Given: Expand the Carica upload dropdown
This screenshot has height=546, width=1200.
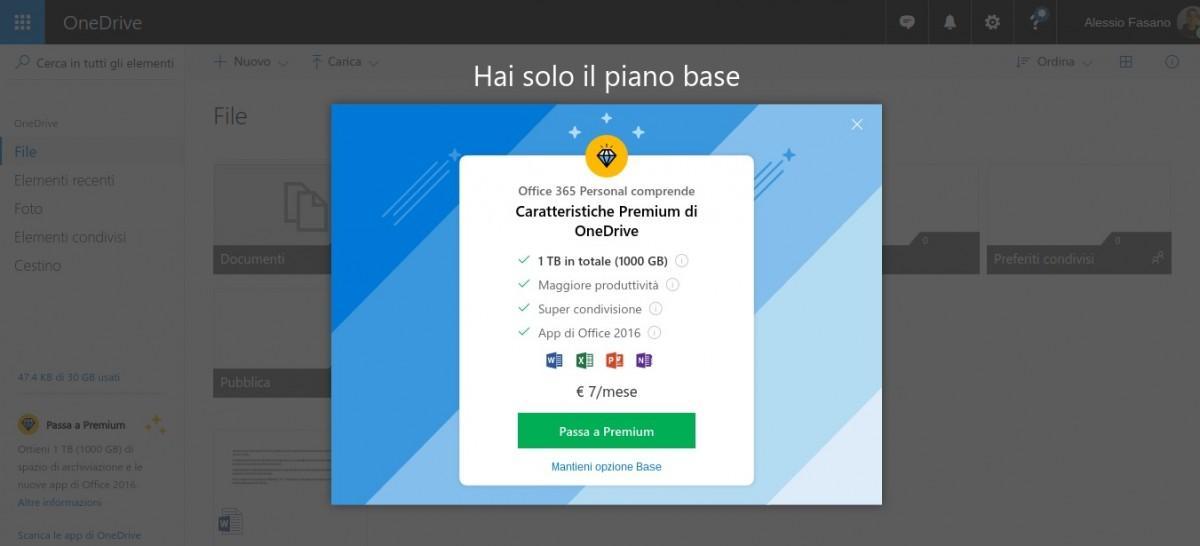Looking at the screenshot, I should coord(345,62).
